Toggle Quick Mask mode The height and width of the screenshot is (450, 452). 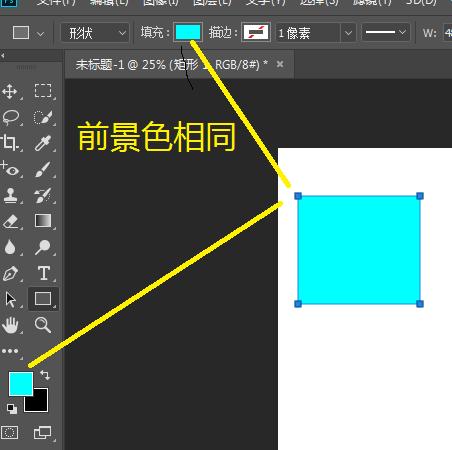point(10,433)
